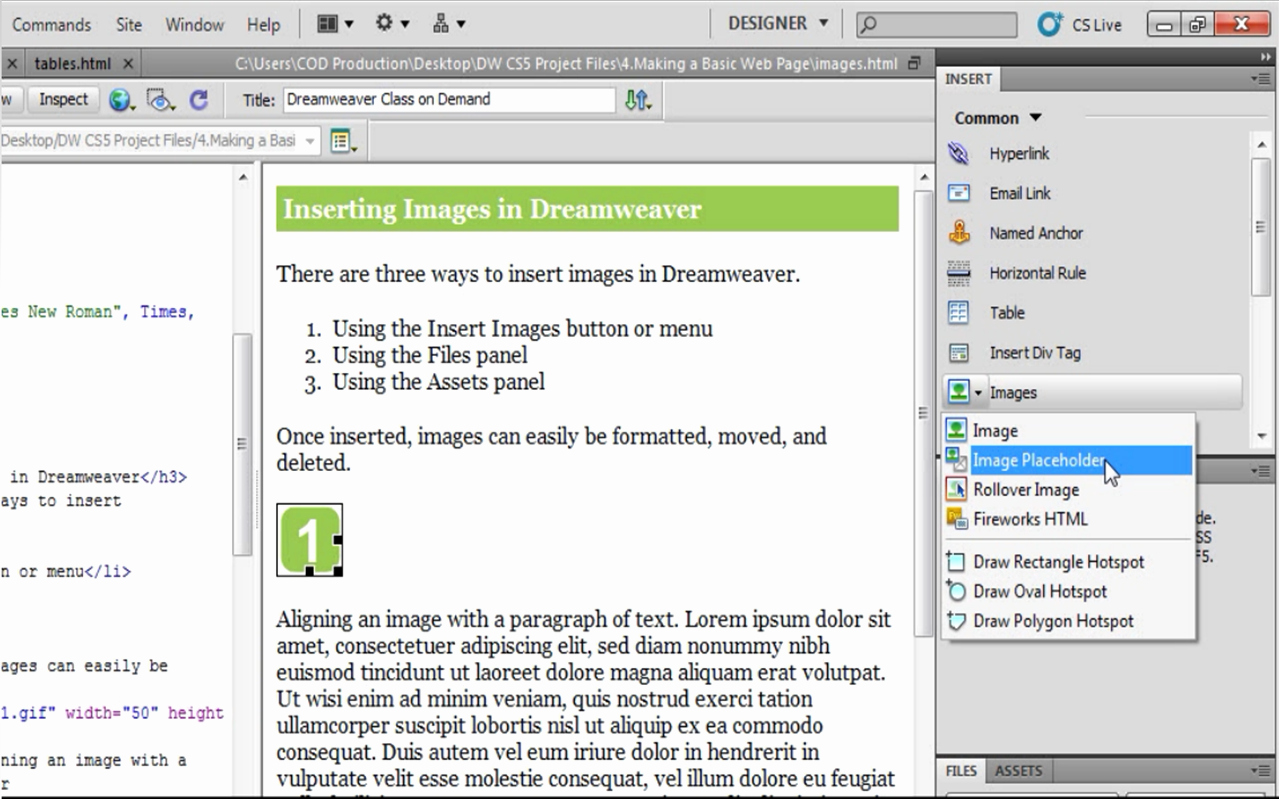
Task: Open the Help menu
Action: [263, 24]
